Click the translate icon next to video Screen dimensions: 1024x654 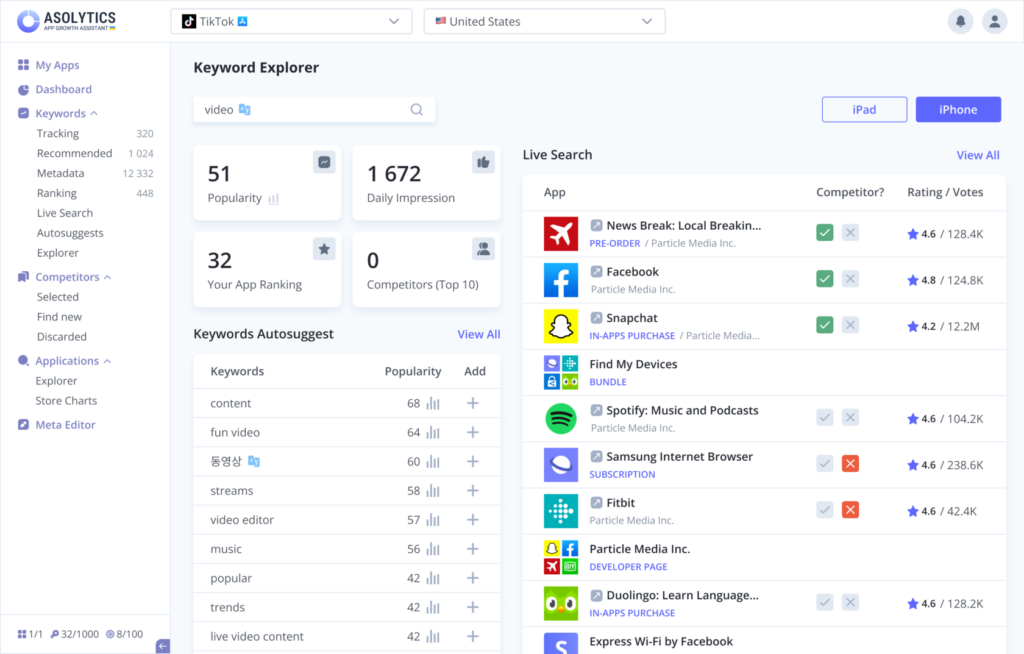[x=244, y=109]
